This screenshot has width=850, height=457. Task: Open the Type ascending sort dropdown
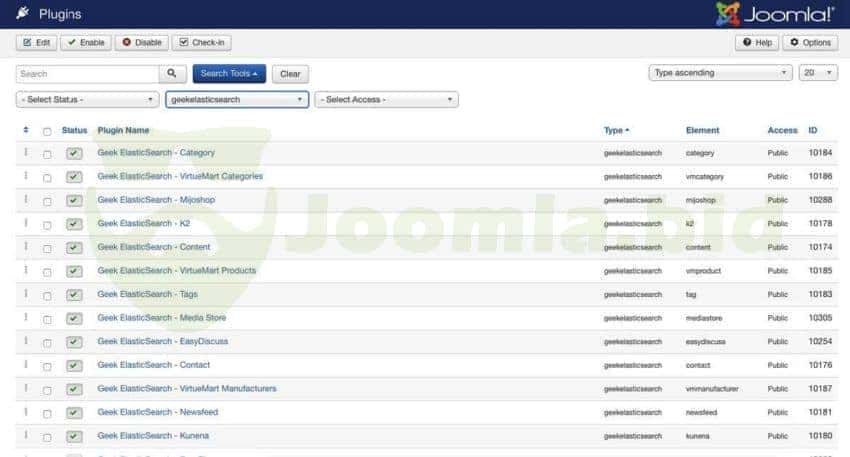[x=720, y=73]
